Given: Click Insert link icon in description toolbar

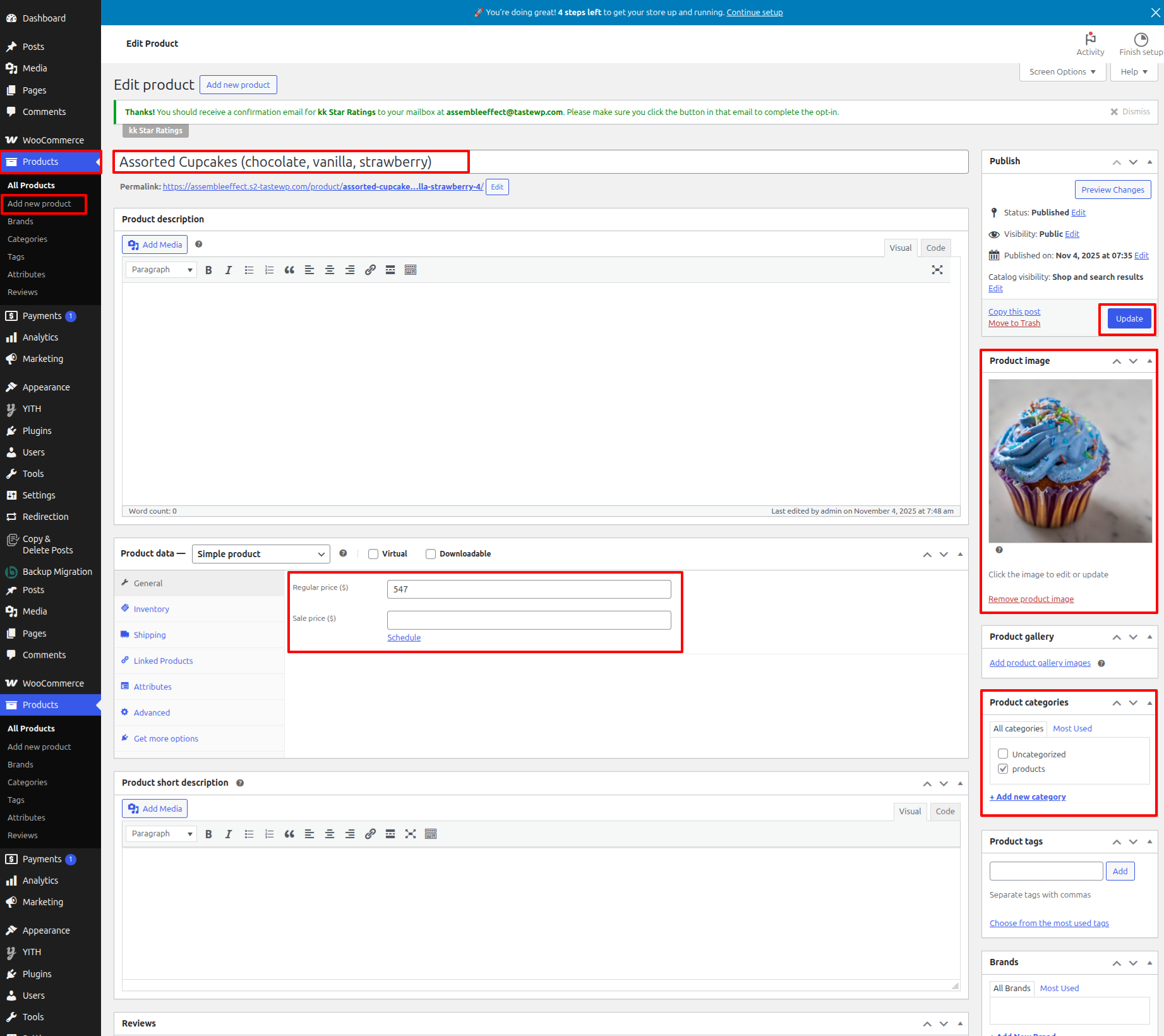Looking at the screenshot, I should click(x=370, y=270).
